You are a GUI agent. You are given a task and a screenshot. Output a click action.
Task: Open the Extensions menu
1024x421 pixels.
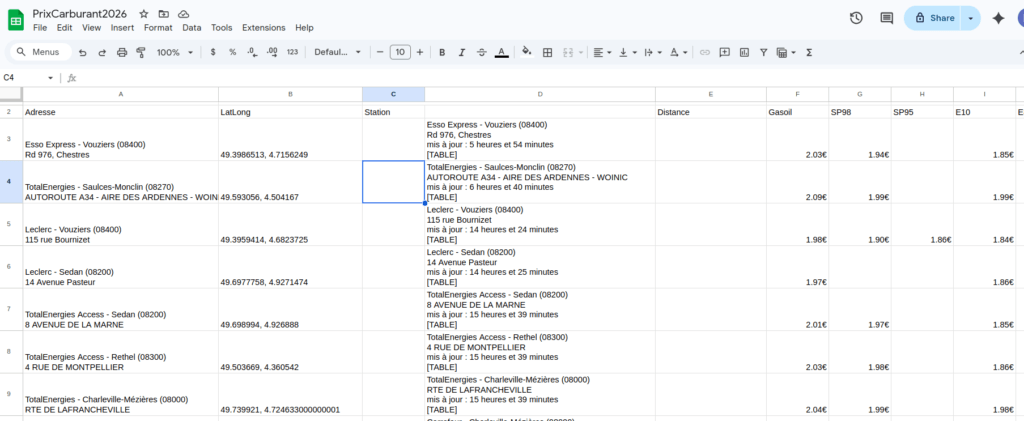(264, 27)
